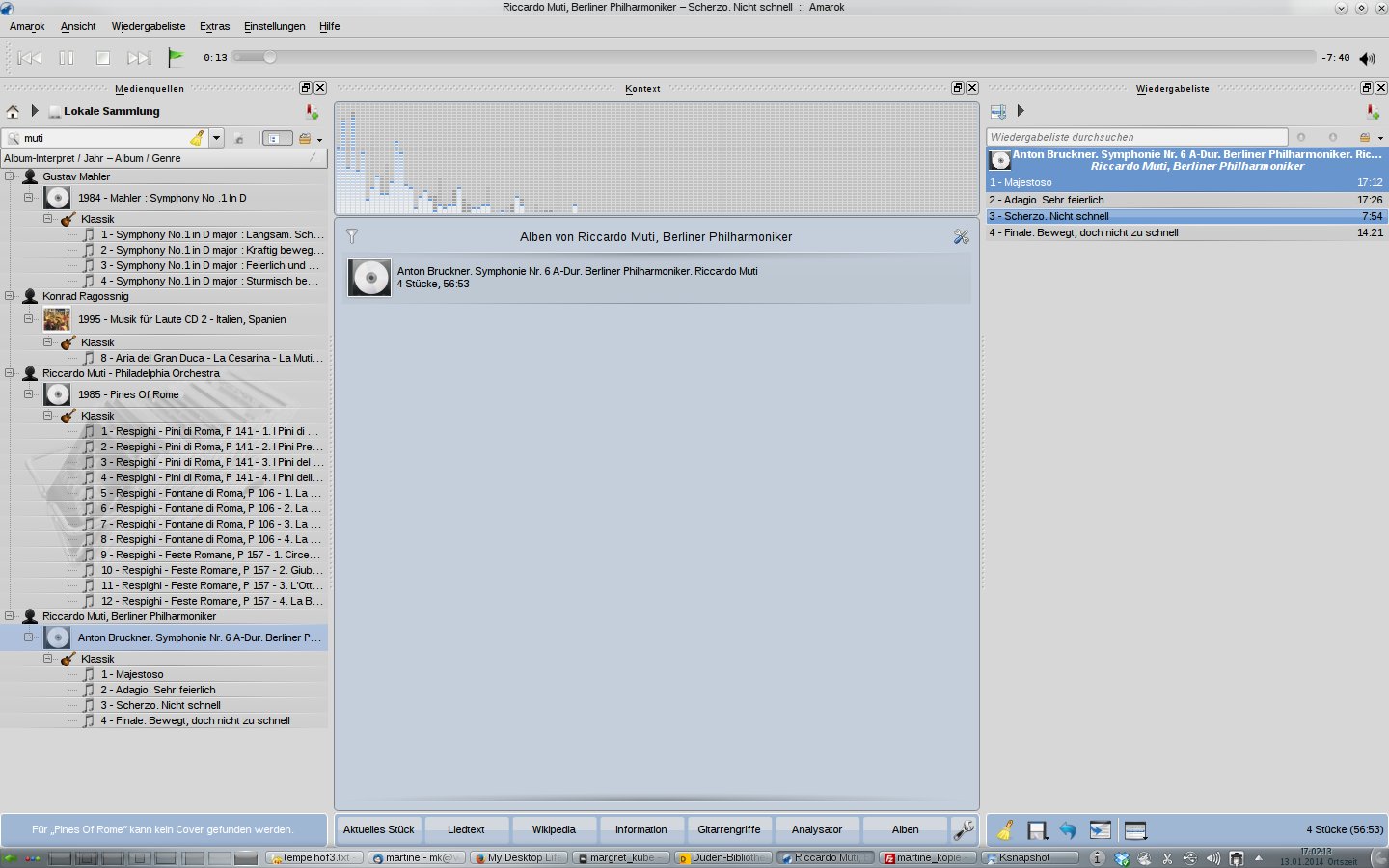This screenshot has width=1389, height=868.
Task: Select Musik für Laute CD 2 album cover
Action: tap(57, 319)
